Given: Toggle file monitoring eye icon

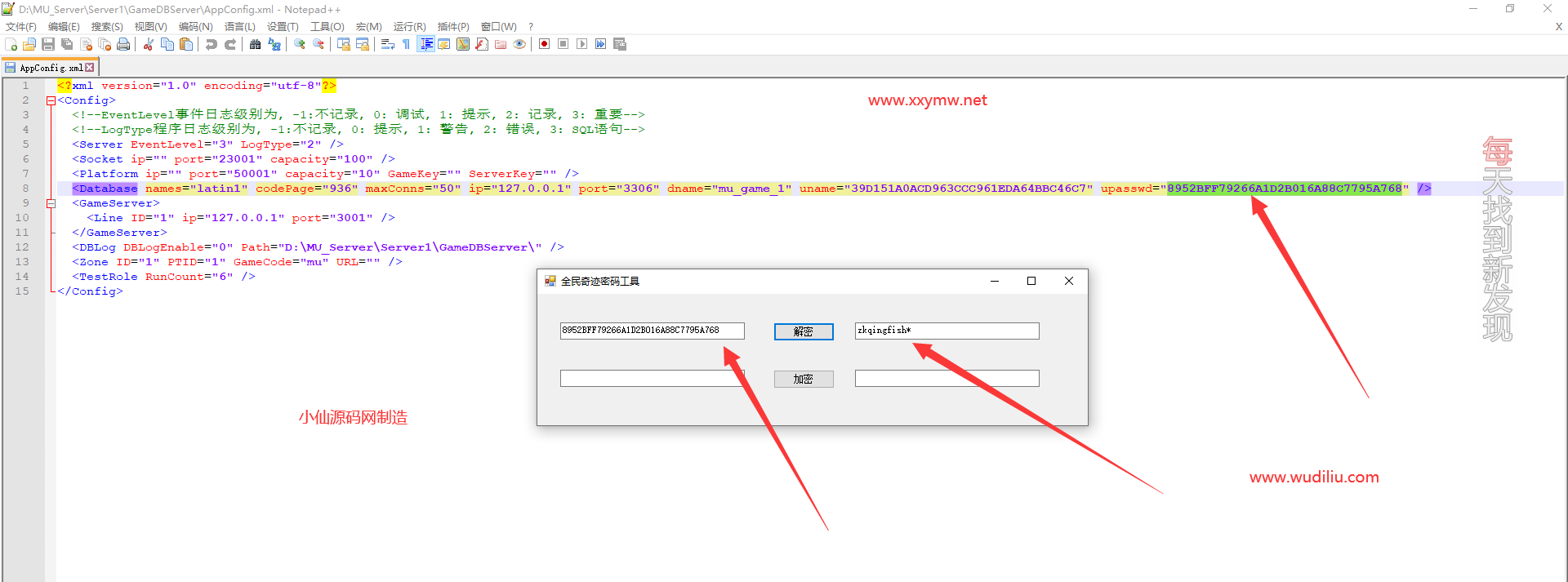Looking at the screenshot, I should [519, 44].
